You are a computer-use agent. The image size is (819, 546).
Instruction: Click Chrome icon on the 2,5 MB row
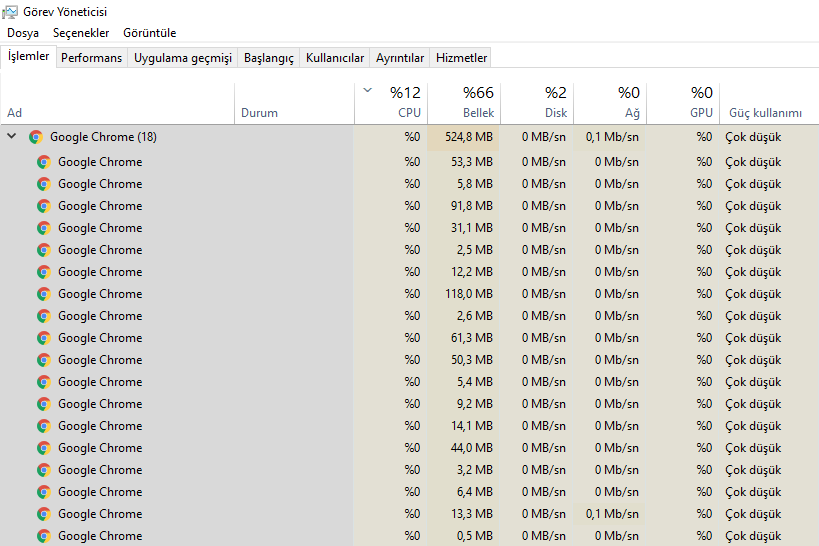(x=44, y=250)
